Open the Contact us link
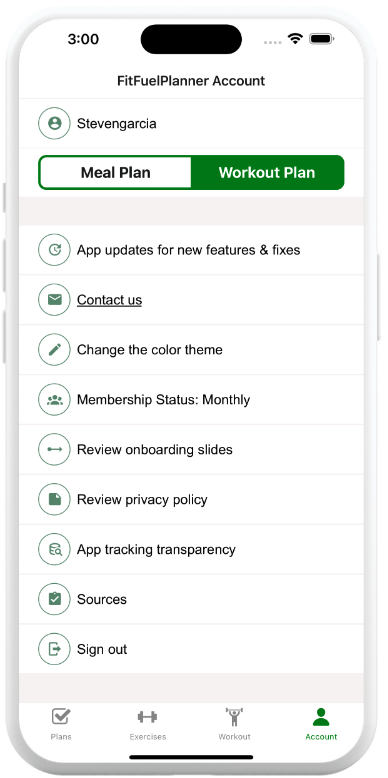The image size is (388, 778). coord(109,300)
